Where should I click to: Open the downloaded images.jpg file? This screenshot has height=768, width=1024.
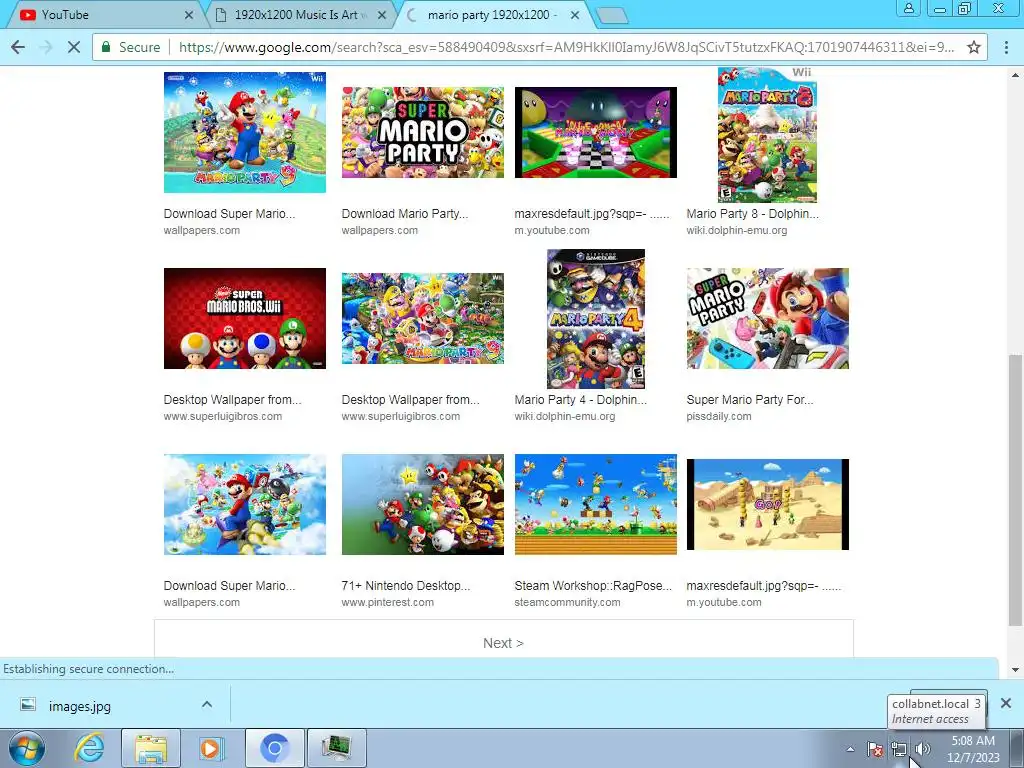80,706
